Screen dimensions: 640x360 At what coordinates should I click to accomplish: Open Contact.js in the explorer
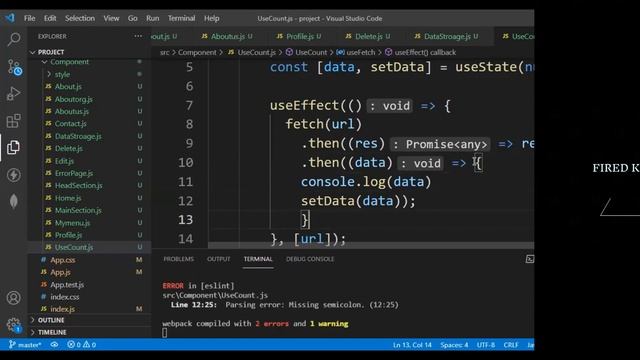coord(71,124)
